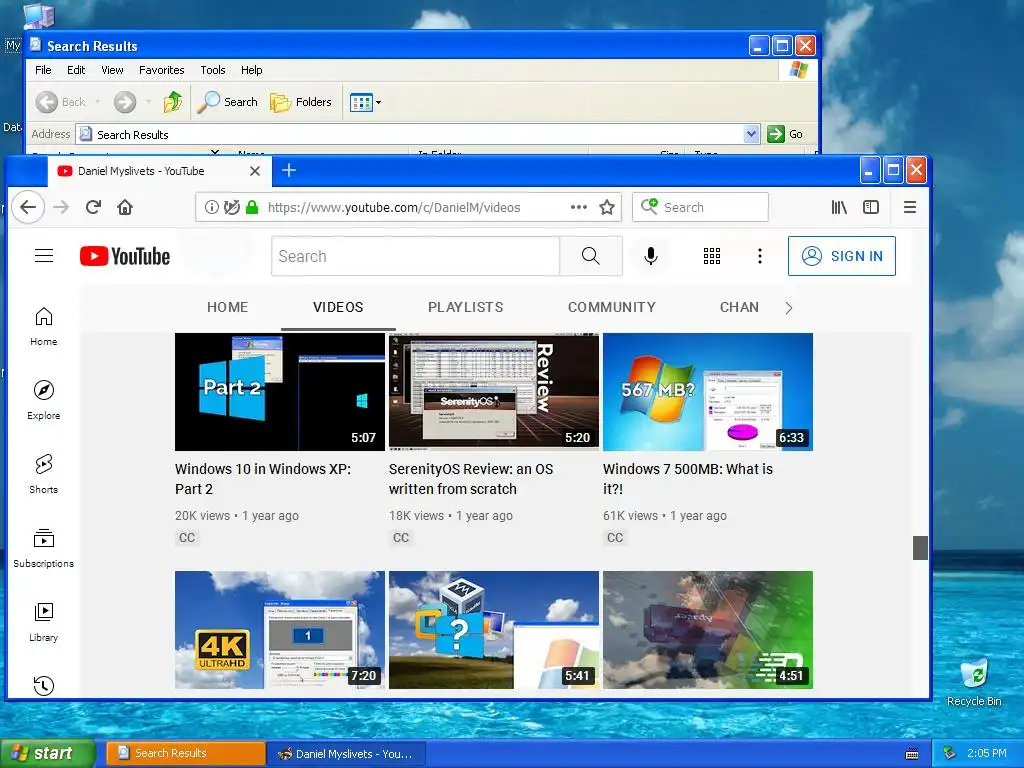The height and width of the screenshot is (768, 1024).
Task: Toggle the Folders pane in Explorer
Action: (301, 102)
